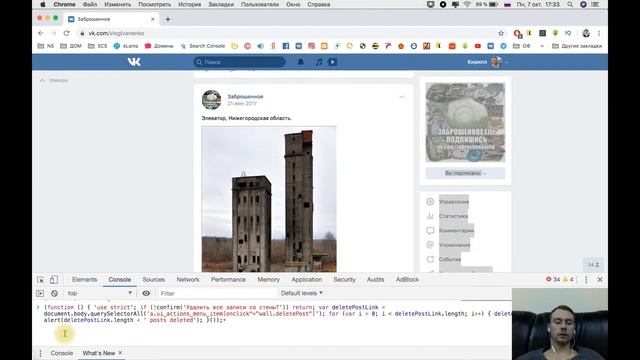Click the Заброшенное post avatar
Image resolution: width=640 pixels, height=360 pixels.
tap(211, 100)
